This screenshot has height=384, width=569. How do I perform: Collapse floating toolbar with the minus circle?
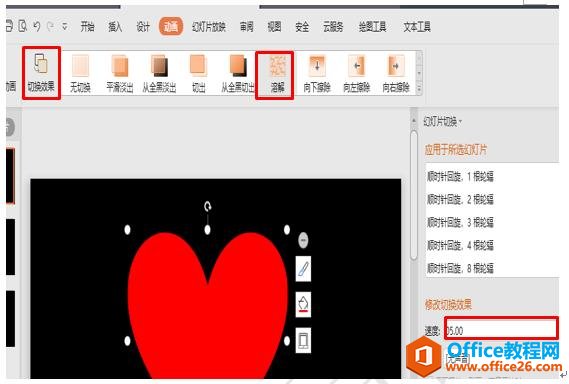303,240
